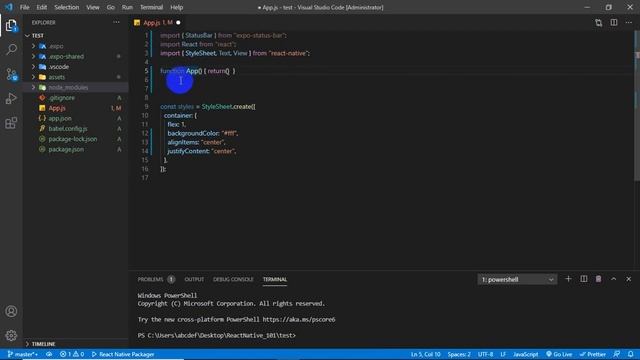Click Go Live in status bar
This screenshot has height=360, width=640.
point(559,354)
